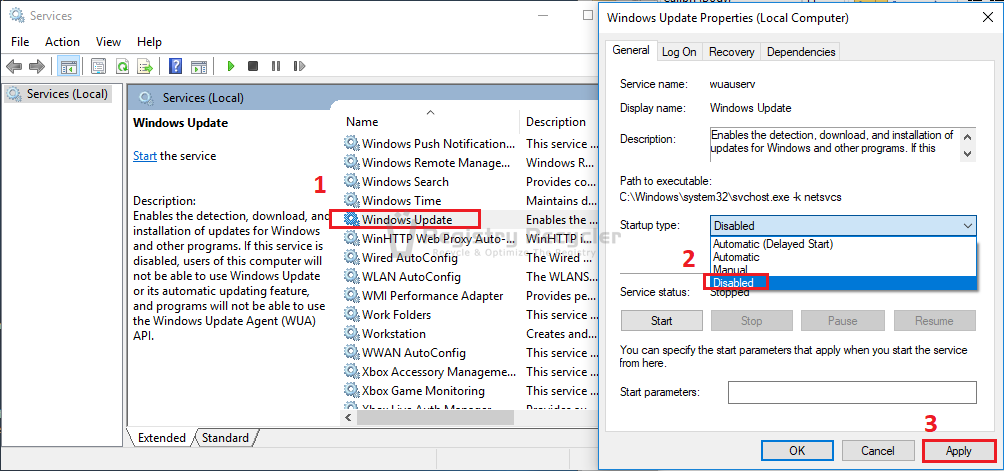Open the Startup type combo box
The width and height of the screenshot is (1004, 471).
tap(843, 225)
